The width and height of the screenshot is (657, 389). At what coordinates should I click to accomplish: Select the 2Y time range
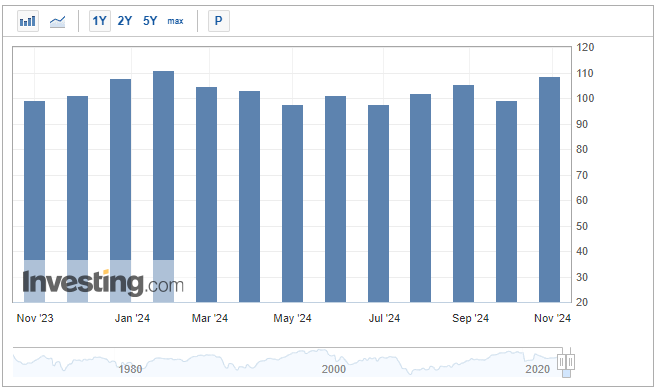(x=125, y=21)
